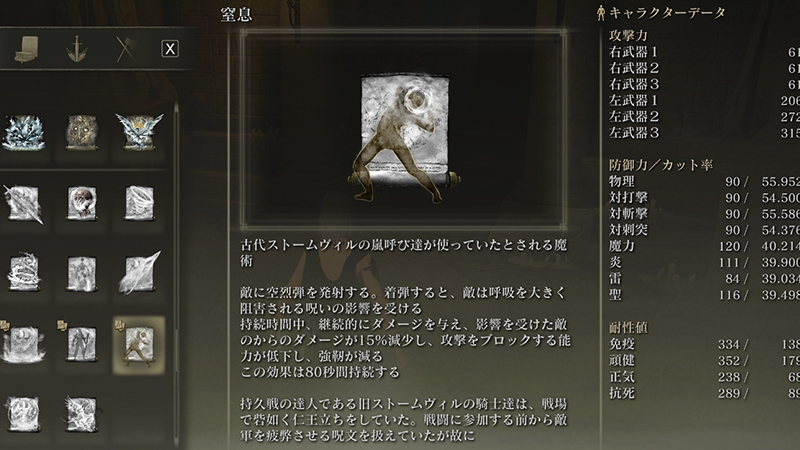
Task: Click the X button prompt
Action: (170, 49)
